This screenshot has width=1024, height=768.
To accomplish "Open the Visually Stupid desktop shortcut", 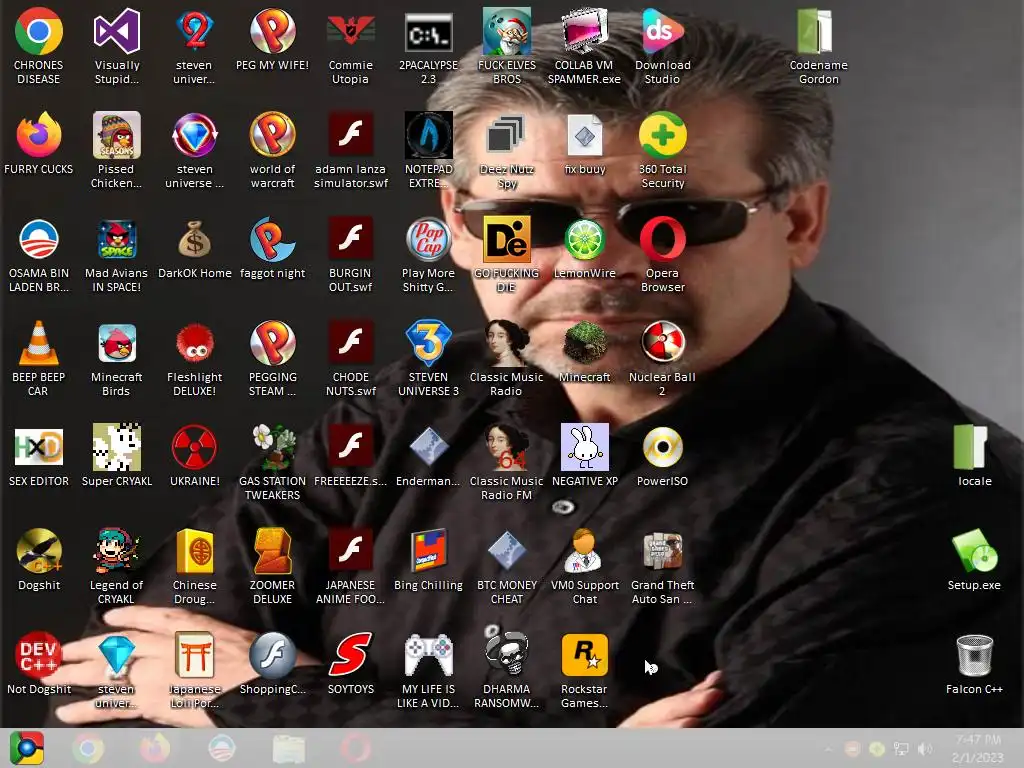I will coord(116,31).
